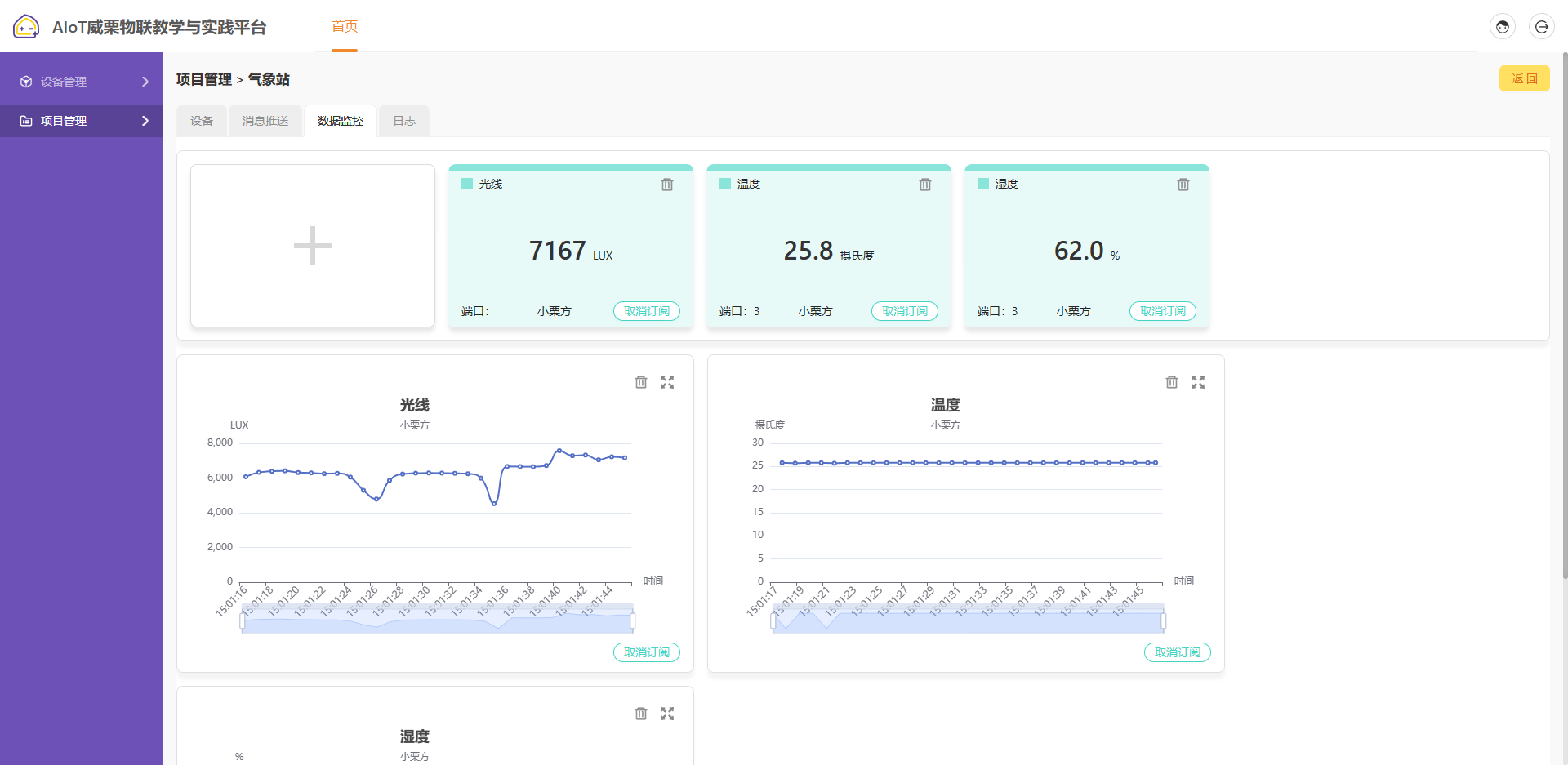1568x765 pixels.
Task: Expand 设备管理 sidebar menu
Action: [x=145, y=82]
